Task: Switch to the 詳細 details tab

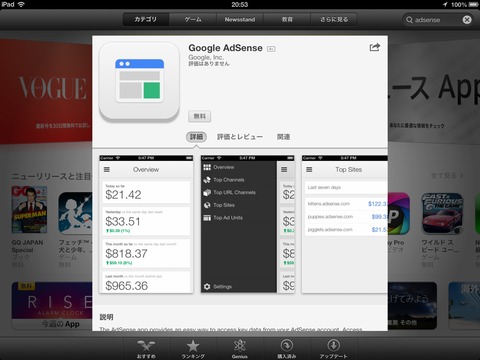Action: [196, 137]
